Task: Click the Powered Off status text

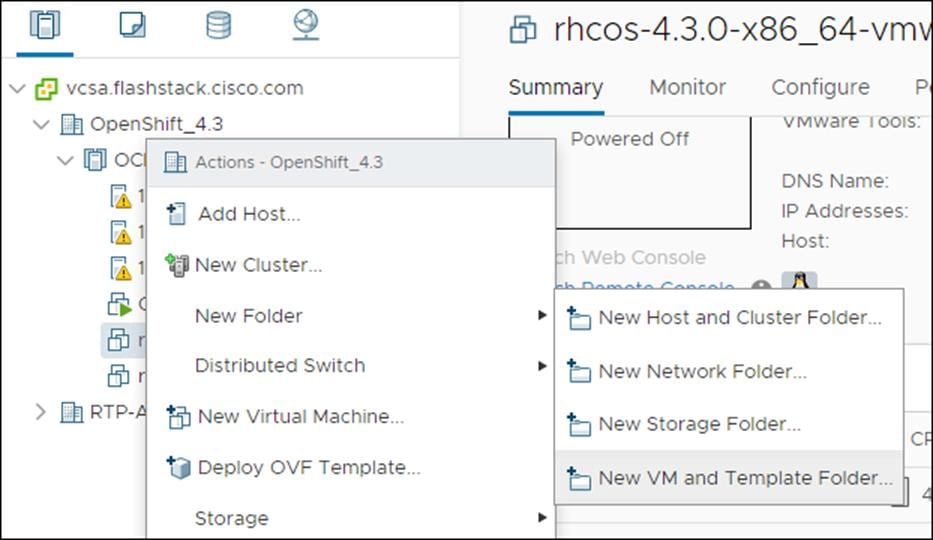Action: (630, 139)
